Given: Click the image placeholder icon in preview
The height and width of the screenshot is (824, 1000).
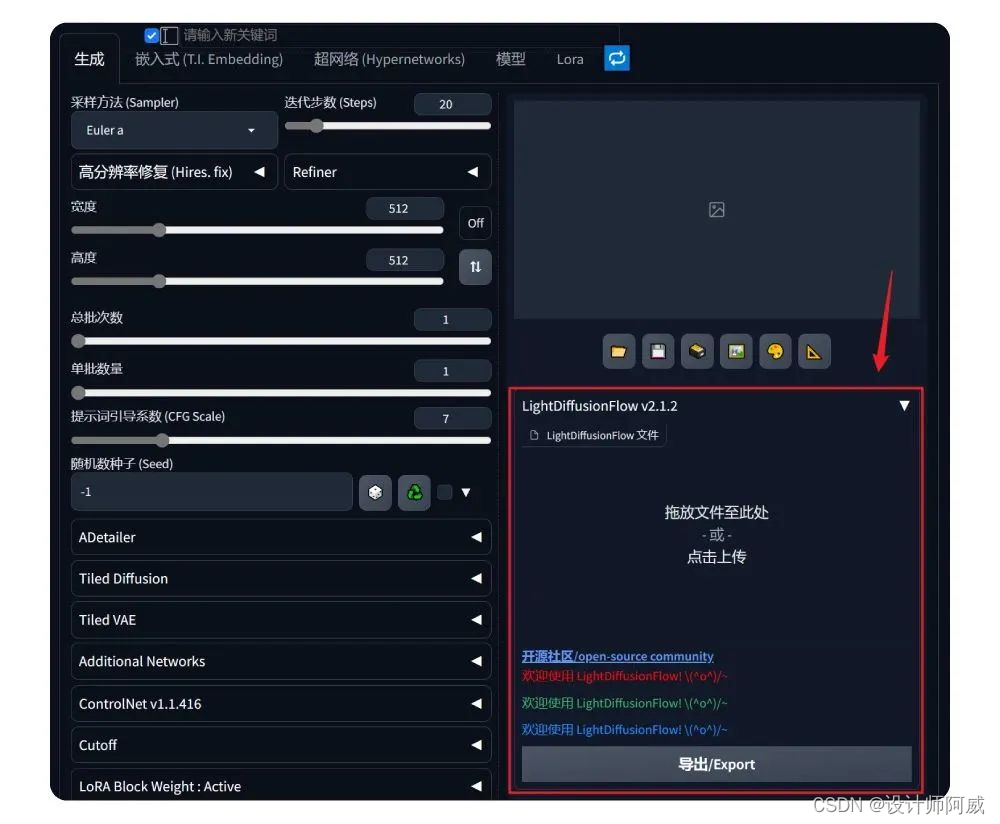Looking at the screenshot, I should [717, 209].
